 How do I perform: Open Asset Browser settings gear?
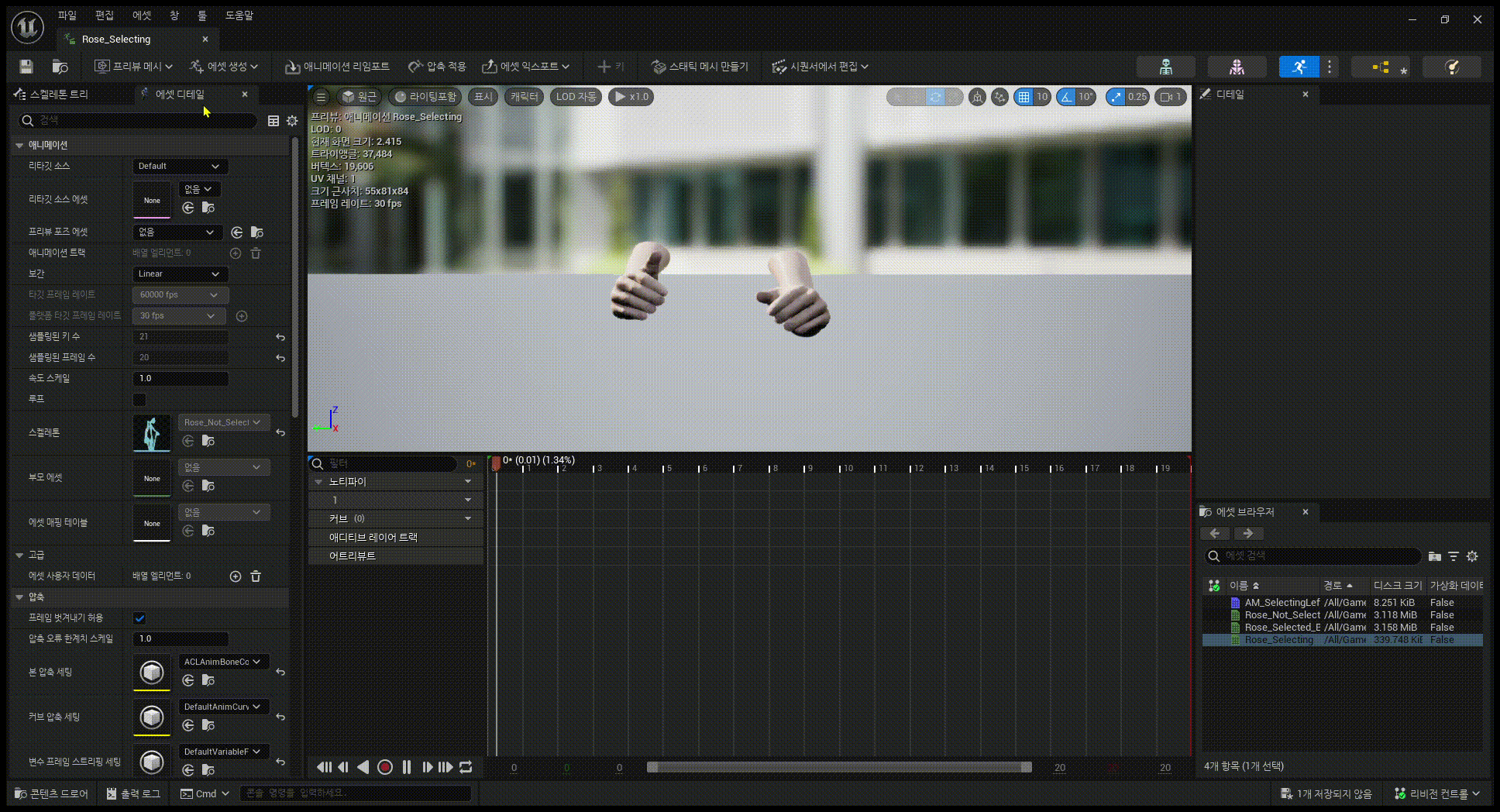[1472, 556]
